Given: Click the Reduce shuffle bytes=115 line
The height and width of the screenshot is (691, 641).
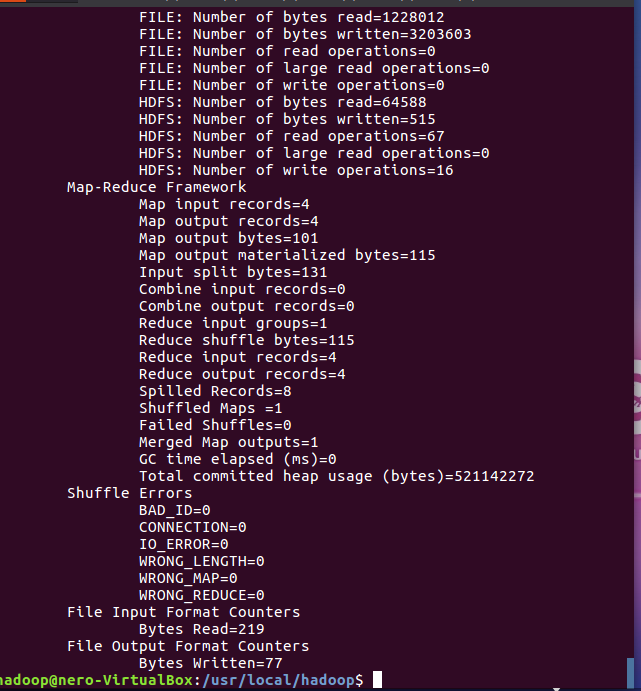Looking at the screenshot, I should pos(246,340).
